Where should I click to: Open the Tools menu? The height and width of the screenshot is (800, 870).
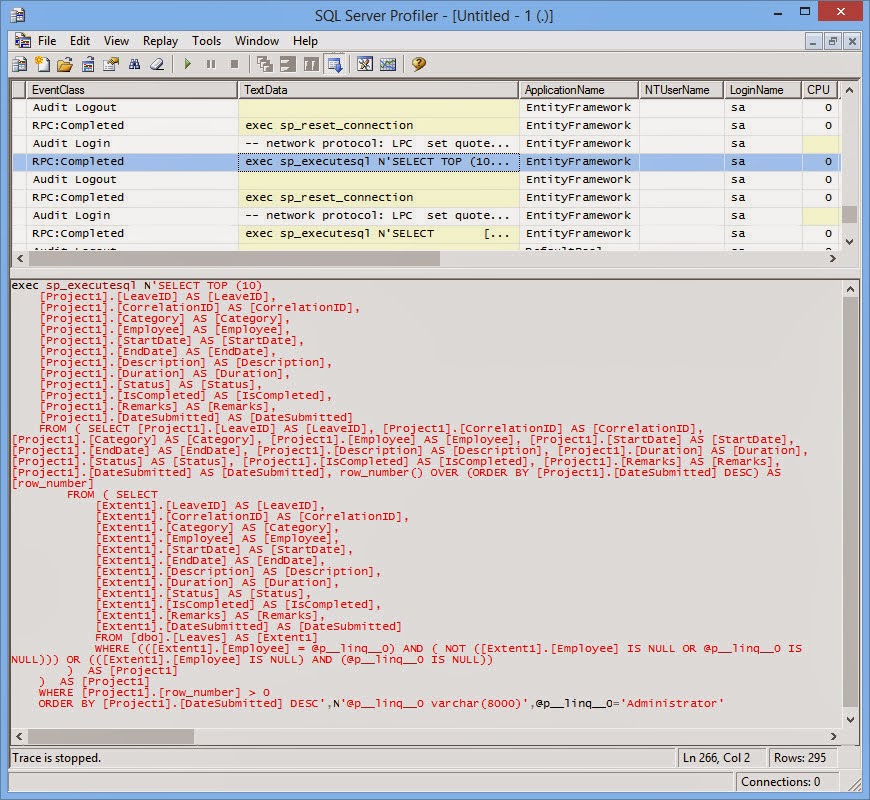pos(206,41)
